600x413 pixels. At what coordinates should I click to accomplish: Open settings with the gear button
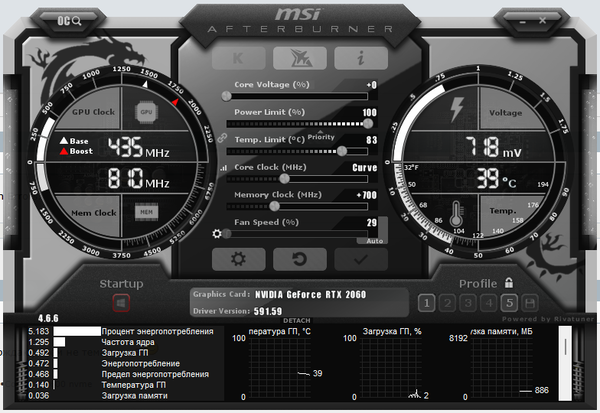(238, 259)
